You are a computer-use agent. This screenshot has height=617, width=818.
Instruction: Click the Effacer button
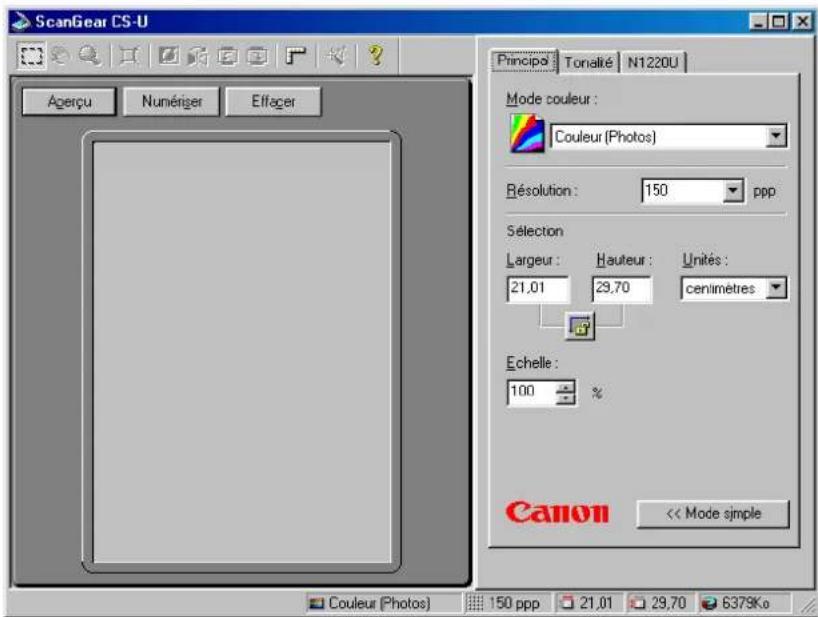pyautogui.click(x=273, y=101)
